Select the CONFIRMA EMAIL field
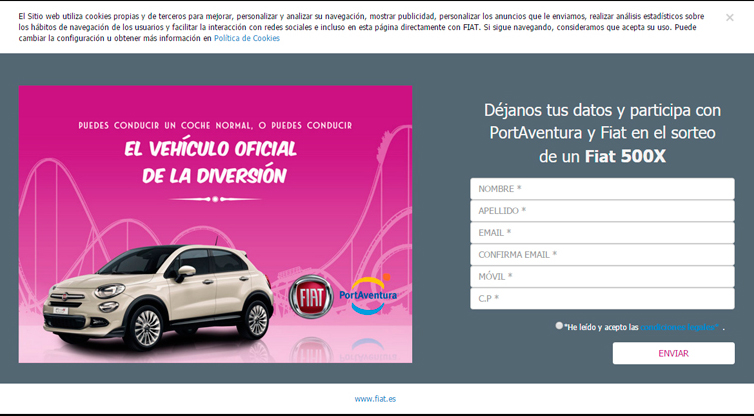Viewport: 754px width, 416px height. tap(602, 255)
